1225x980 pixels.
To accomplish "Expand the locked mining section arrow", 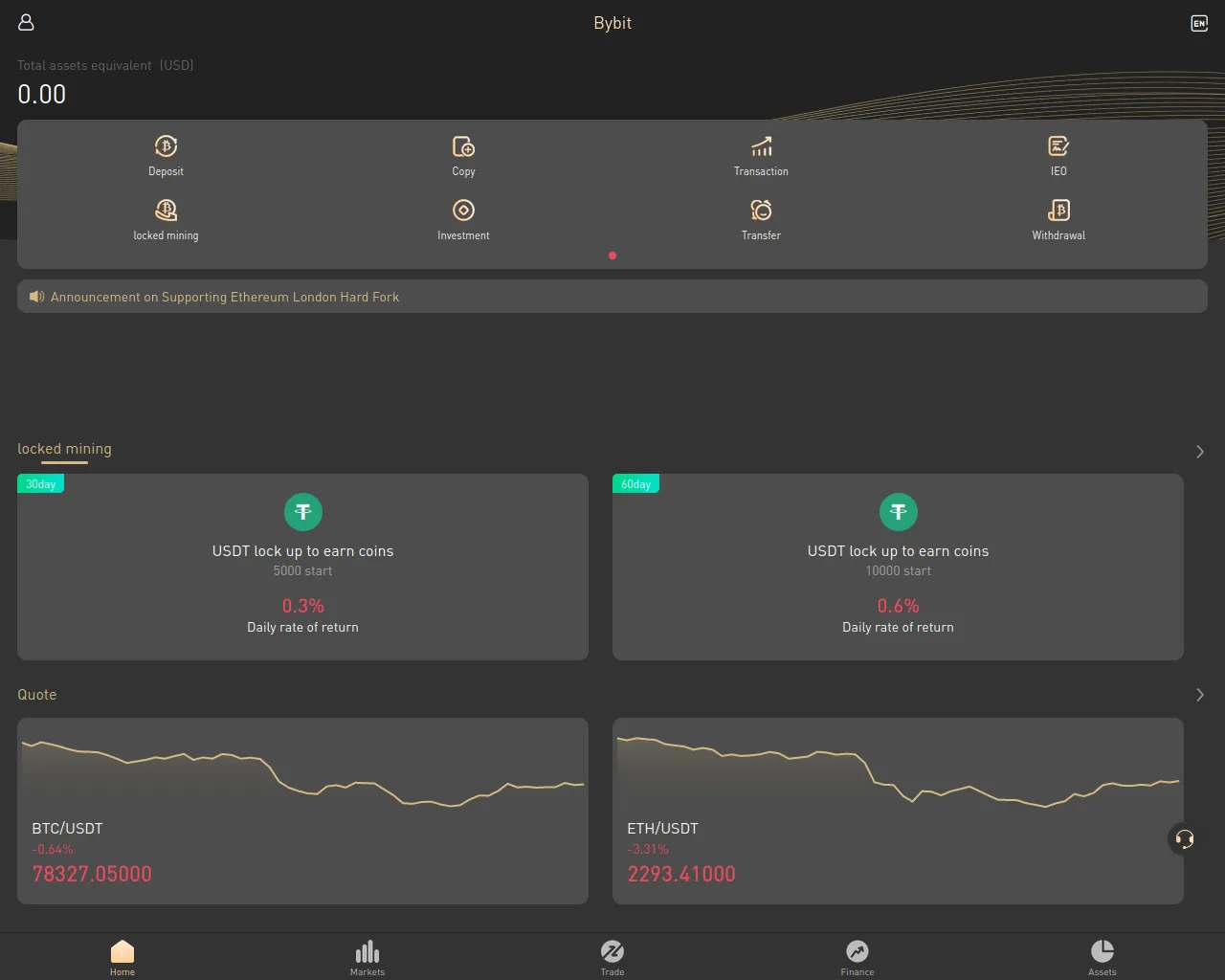I will point(1199,452).
